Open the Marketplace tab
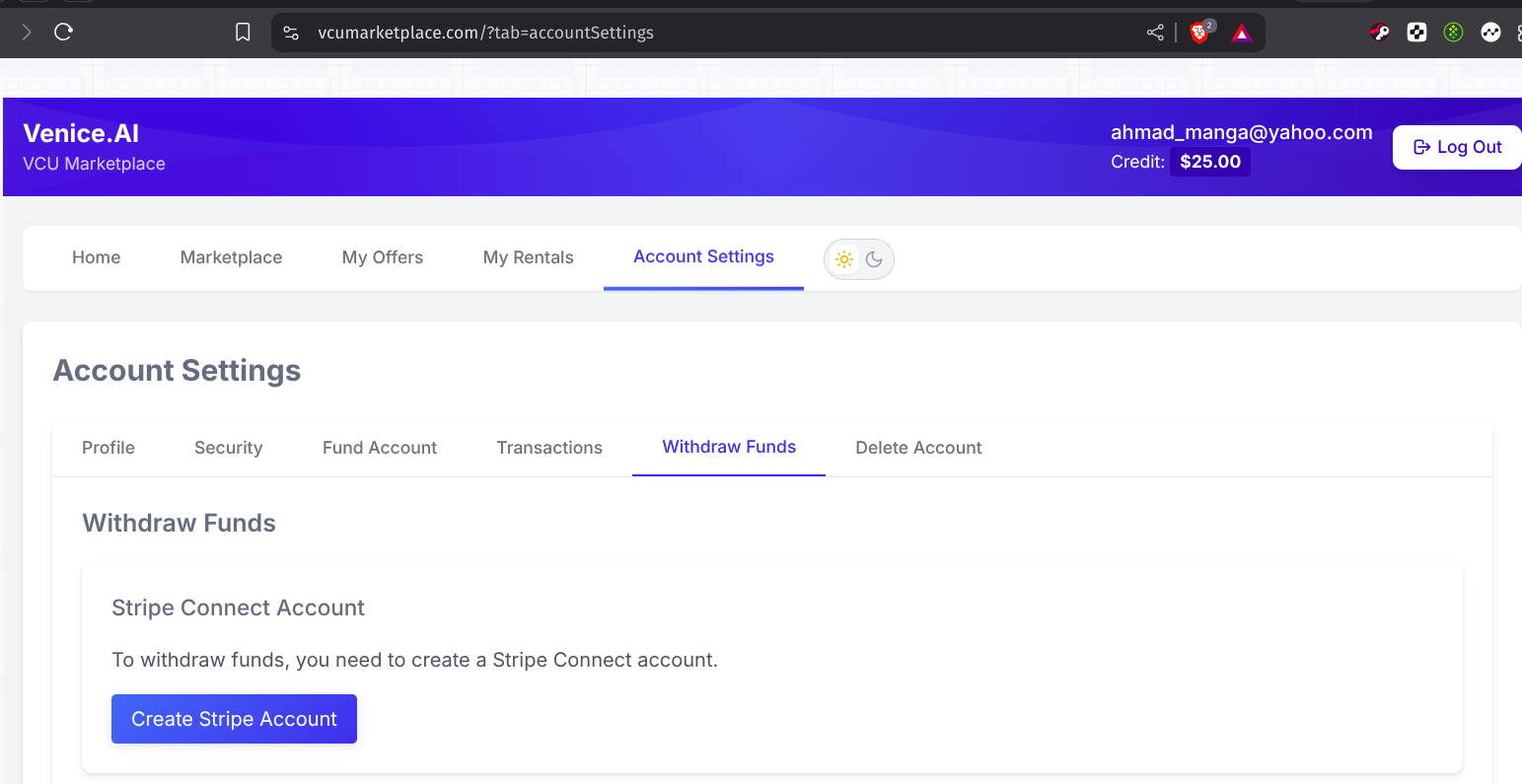The width and height of the screenshot is (1522, 784). [231, 257]
